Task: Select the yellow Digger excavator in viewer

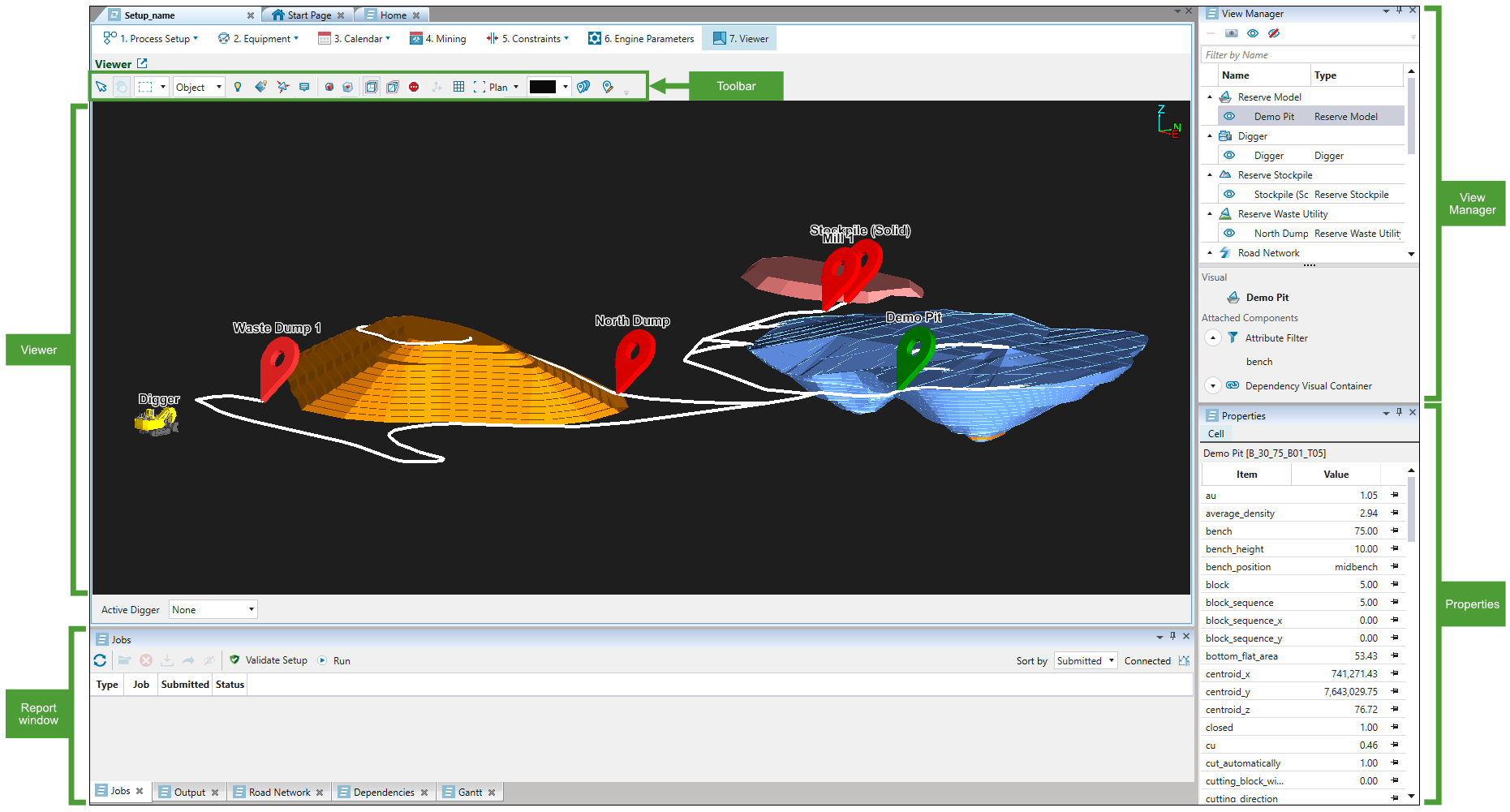Action: (x=156, y=421)
